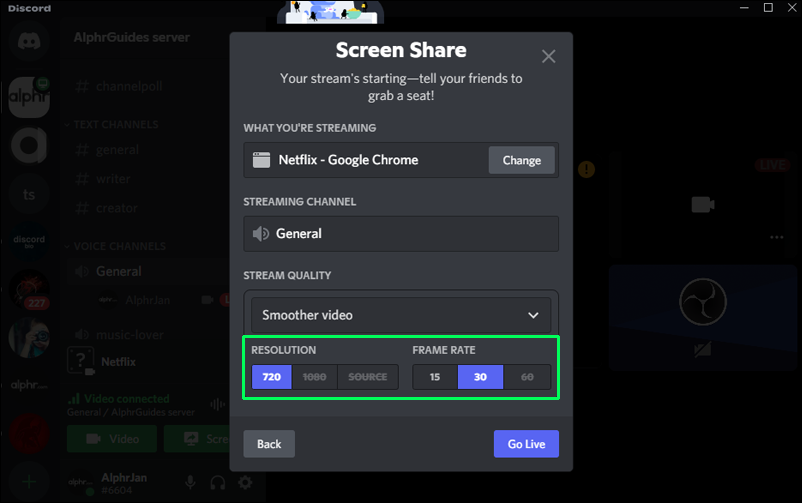802x503 pixels.
Task: Click the Screen share button in voice panel
Action: 197,439
